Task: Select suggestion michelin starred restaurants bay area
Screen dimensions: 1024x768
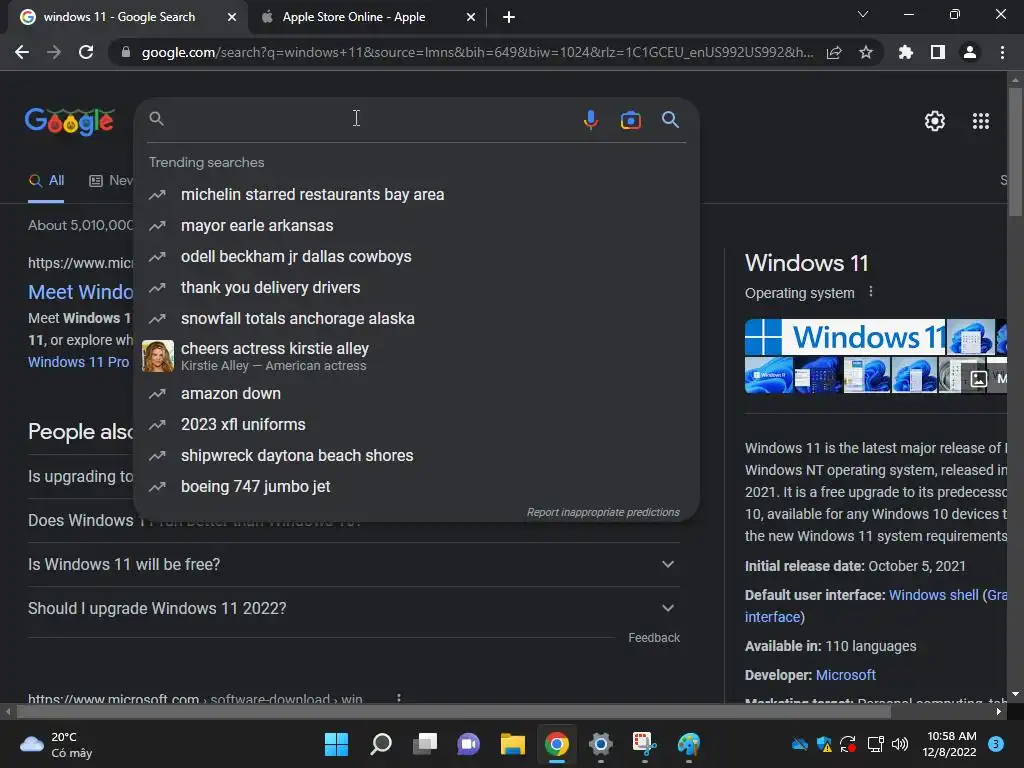Action: [x=416, y=195]
